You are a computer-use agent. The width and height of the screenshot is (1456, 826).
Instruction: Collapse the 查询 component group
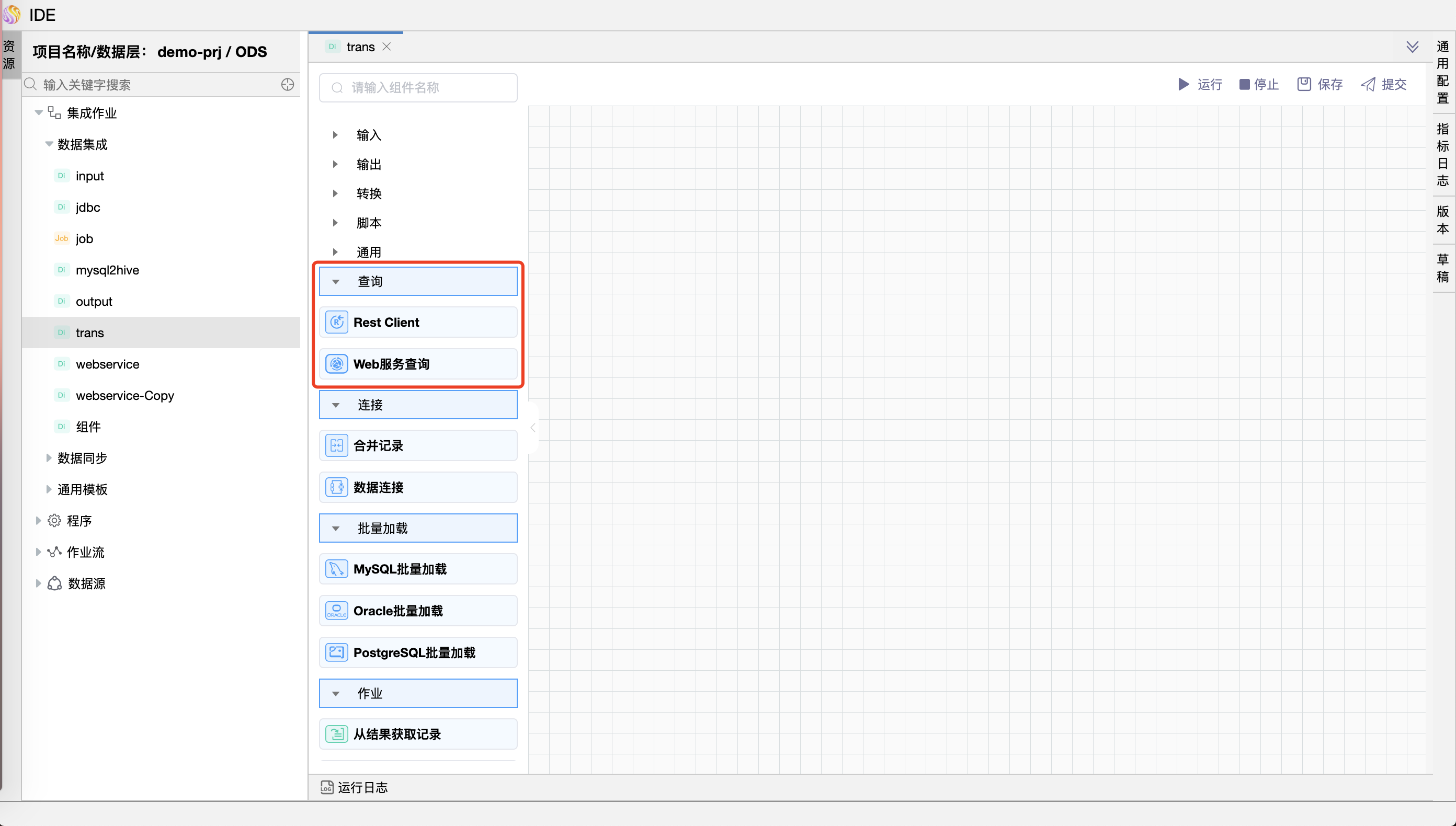[x=336, y=282]
